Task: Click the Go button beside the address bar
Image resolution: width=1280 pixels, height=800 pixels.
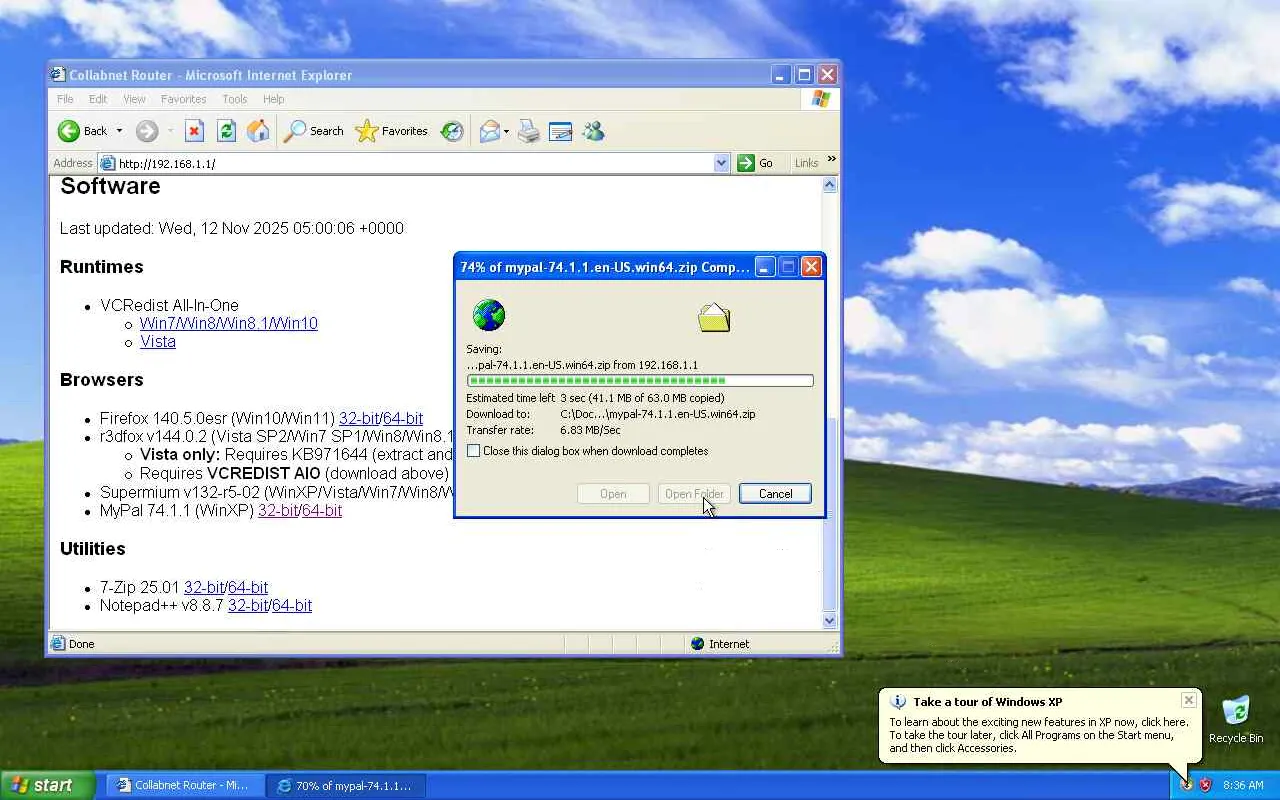Action: click(x=755, y=163)
